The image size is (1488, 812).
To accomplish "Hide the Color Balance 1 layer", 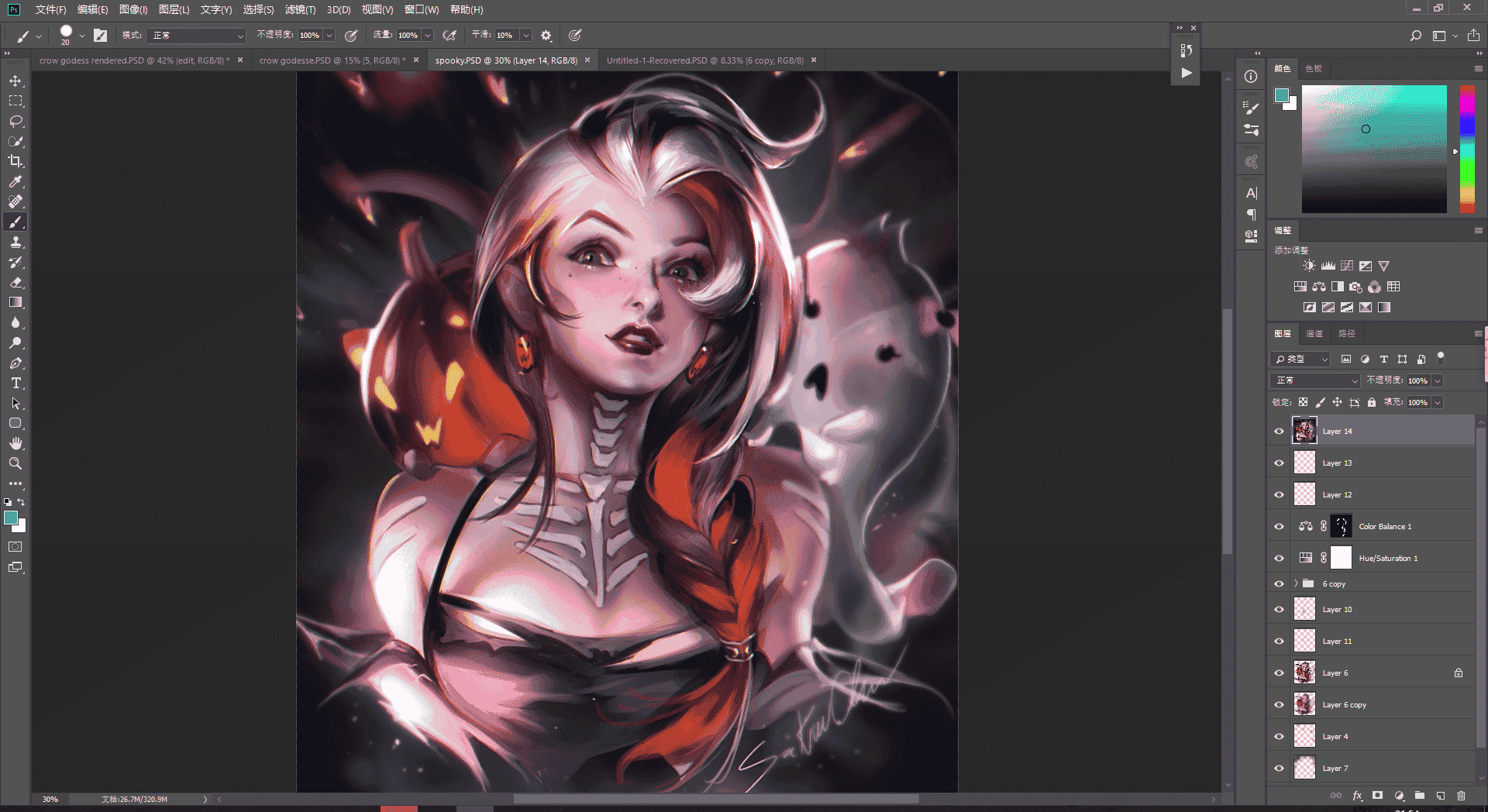I will click(x=1279, y=526).
